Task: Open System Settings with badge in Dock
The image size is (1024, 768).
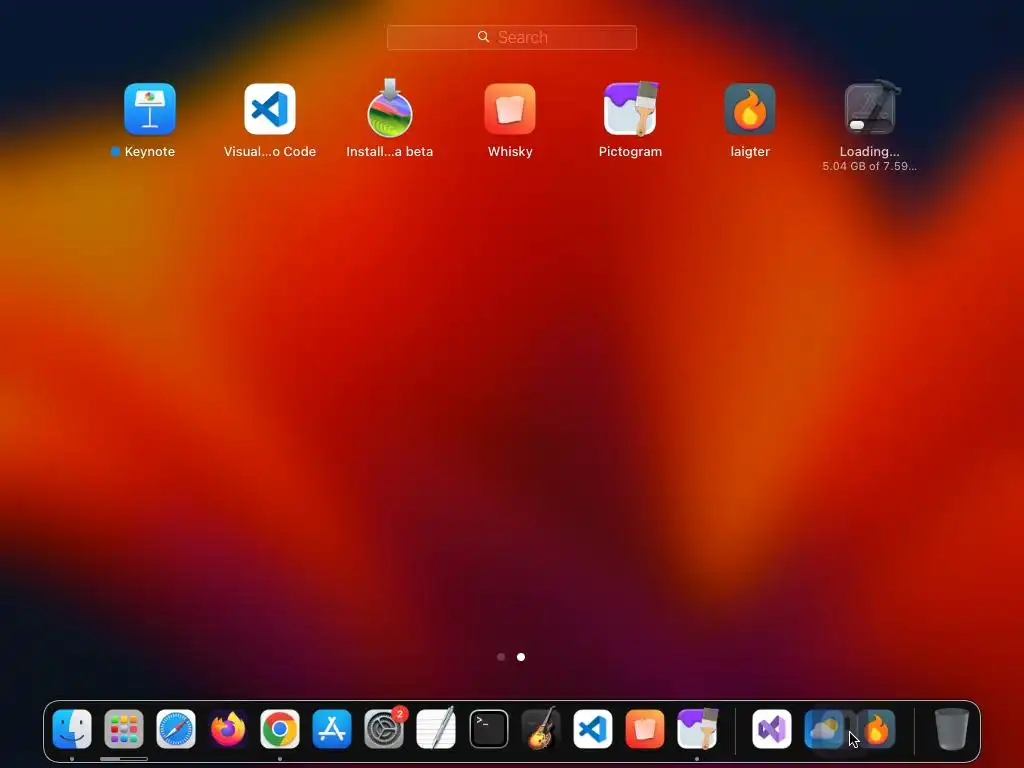Action: [x=384, y=729]
